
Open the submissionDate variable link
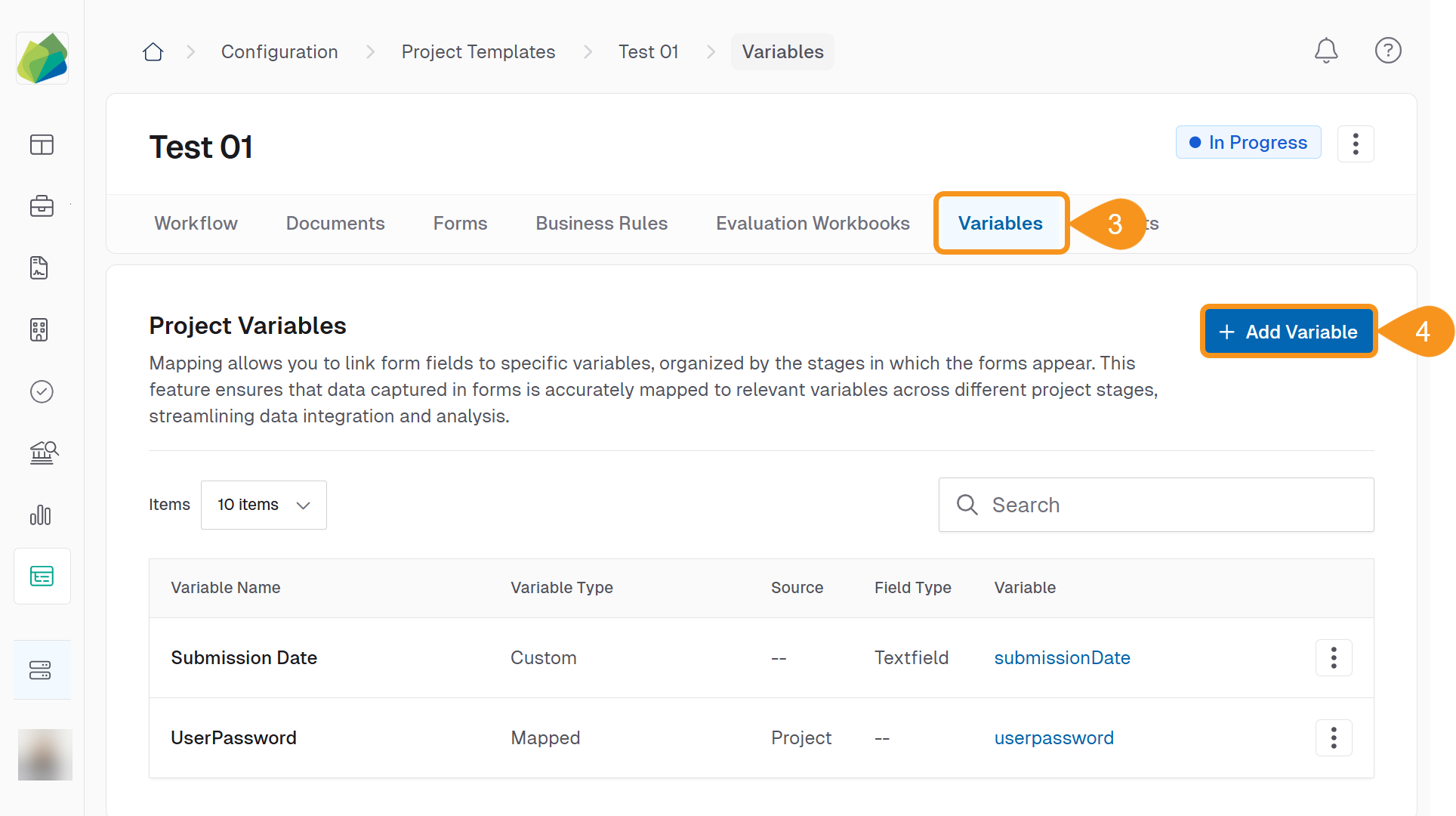click(x=1062, y=657)
